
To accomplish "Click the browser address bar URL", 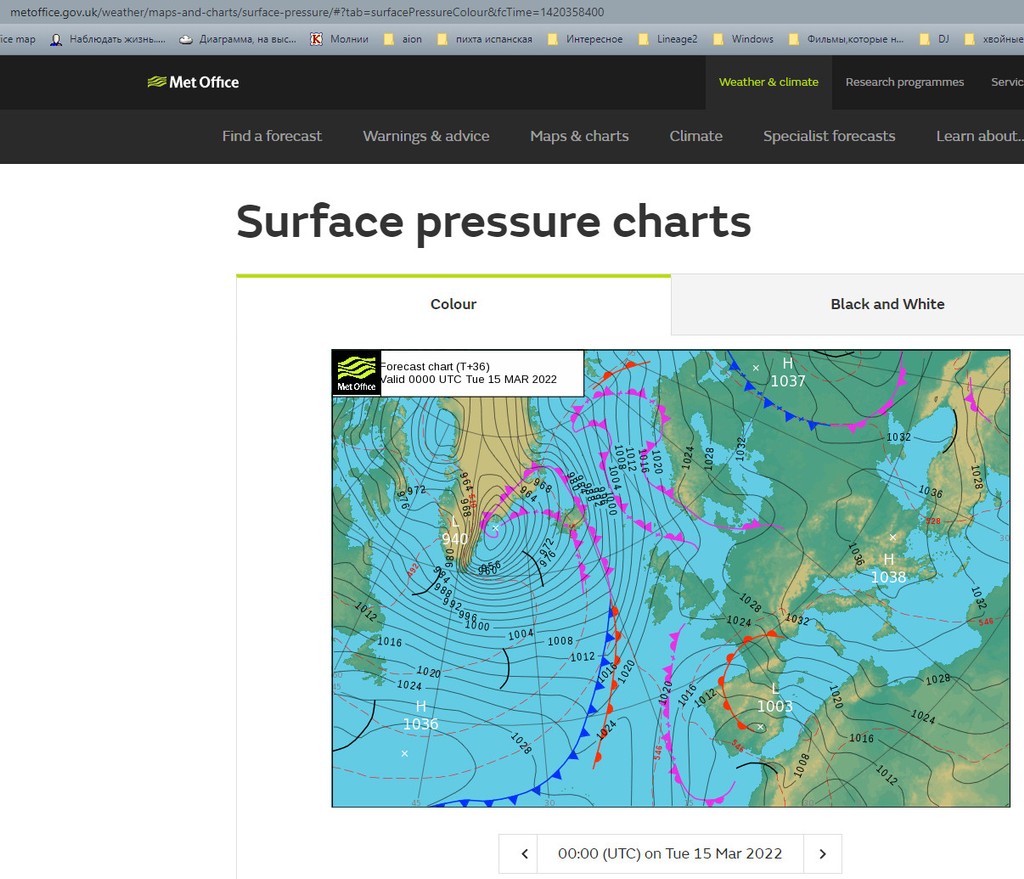I will (x=306, y=12).
